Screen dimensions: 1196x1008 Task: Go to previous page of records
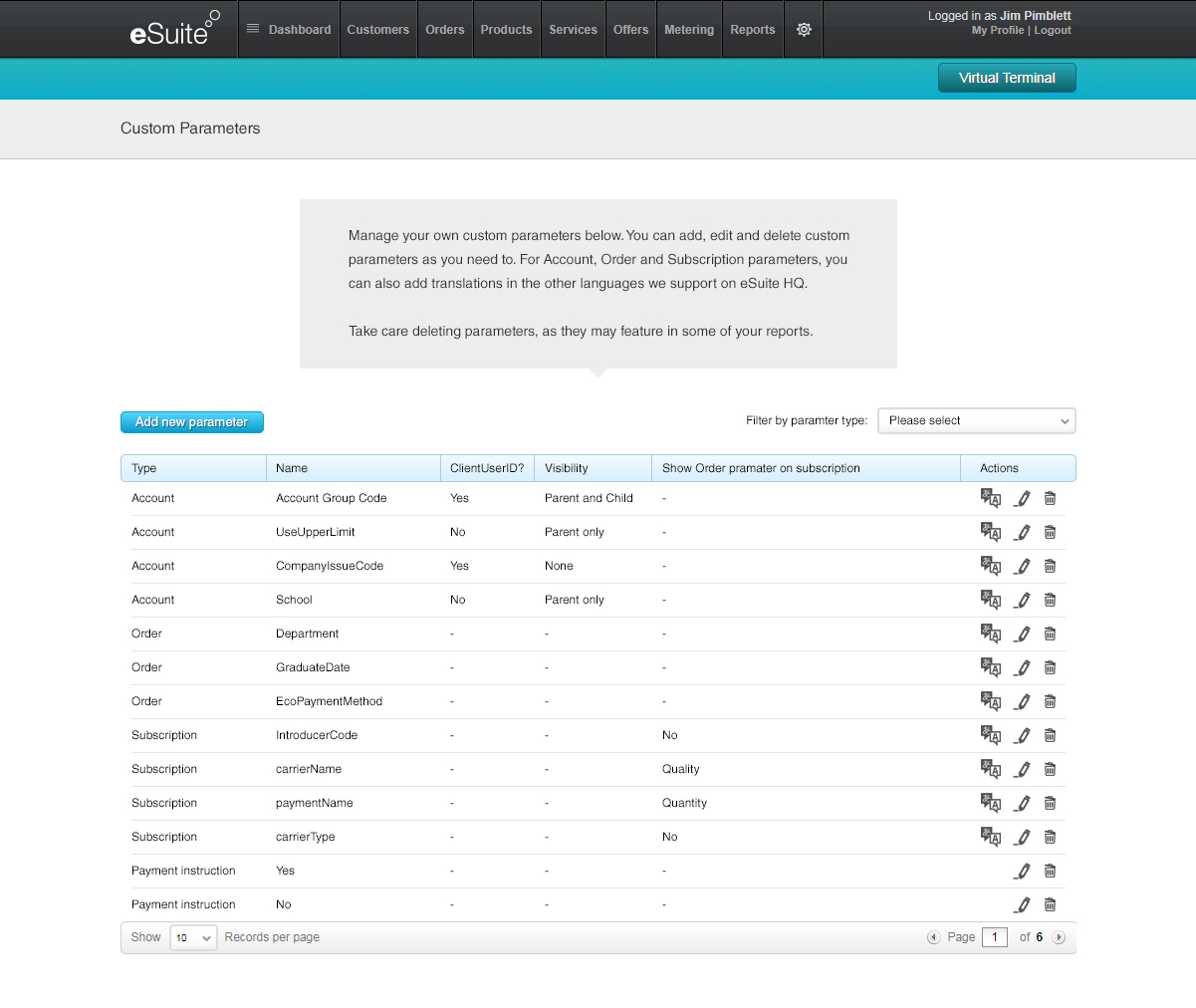pos(933,937)
